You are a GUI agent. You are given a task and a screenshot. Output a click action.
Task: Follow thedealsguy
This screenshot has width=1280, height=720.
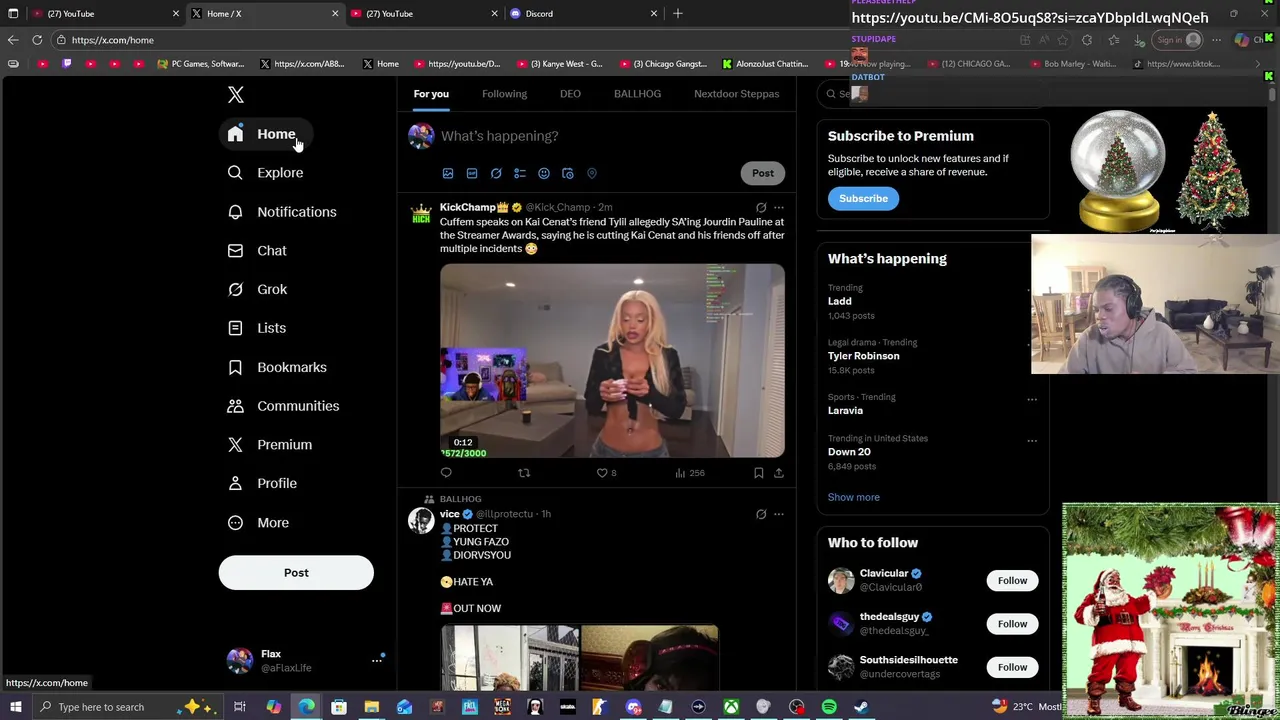coord(1012,624)
